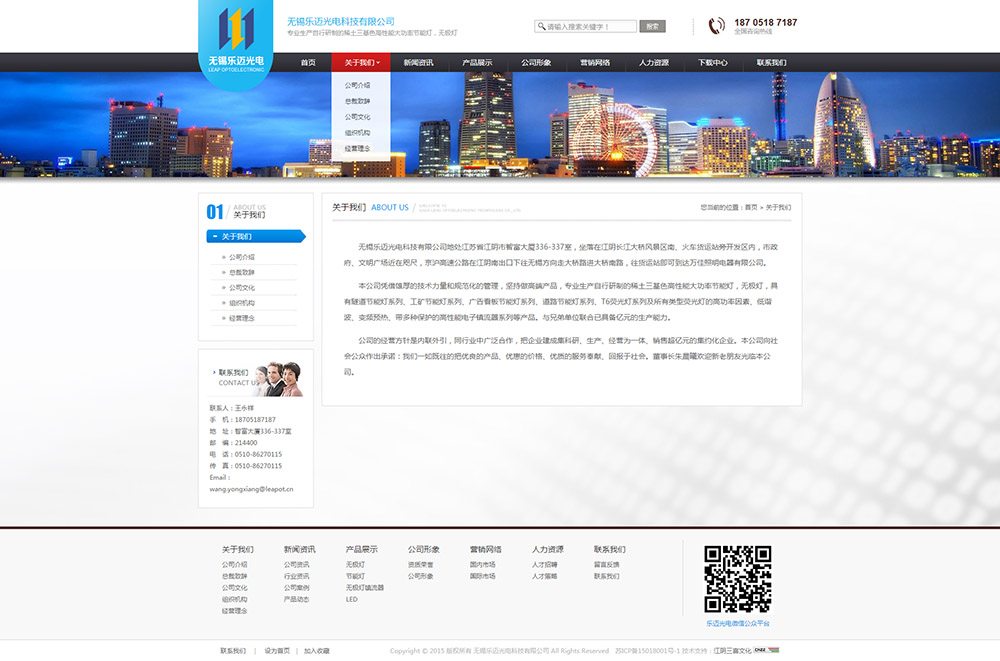The image size is (1000, 661).
Task: Click the magnifier icon in search box
Action: click(541, 27)
